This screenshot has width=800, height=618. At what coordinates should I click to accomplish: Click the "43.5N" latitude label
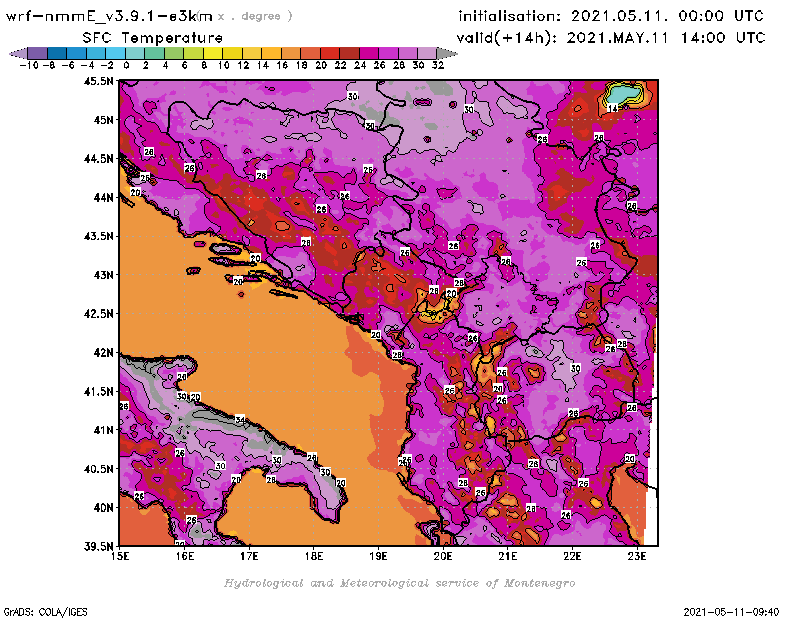[x=98, y=236]
